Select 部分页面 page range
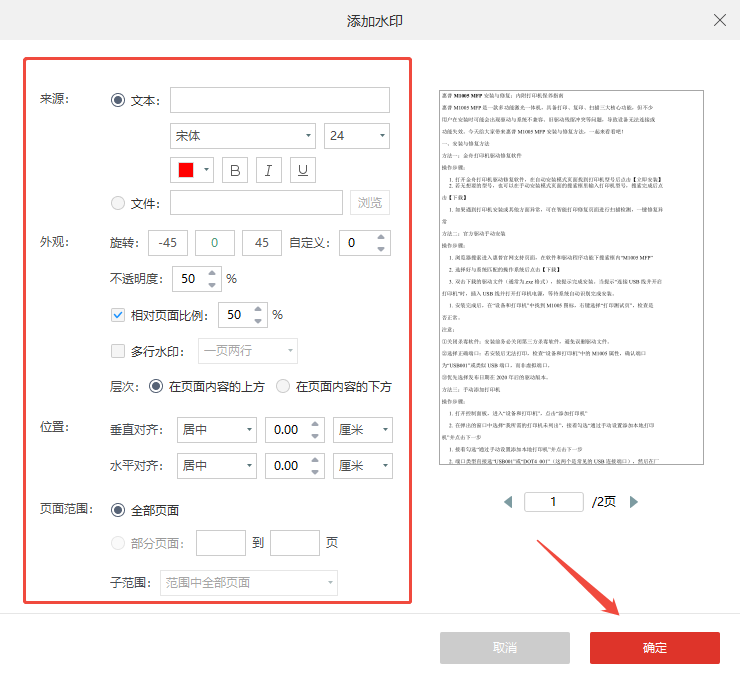740x683 pixels. click(118, 543)
